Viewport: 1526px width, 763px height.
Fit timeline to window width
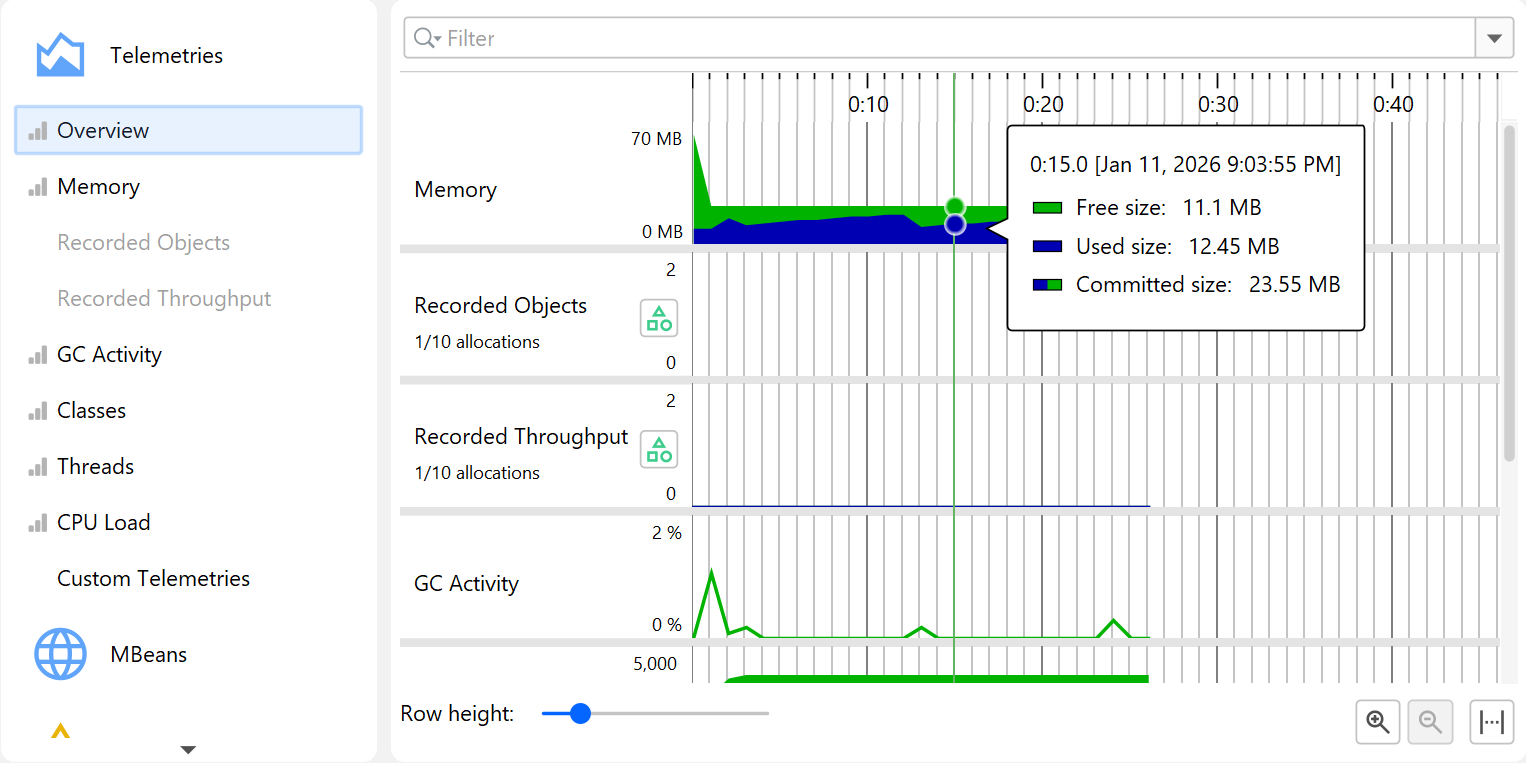pyautogui.click(x=1492, y=722)
